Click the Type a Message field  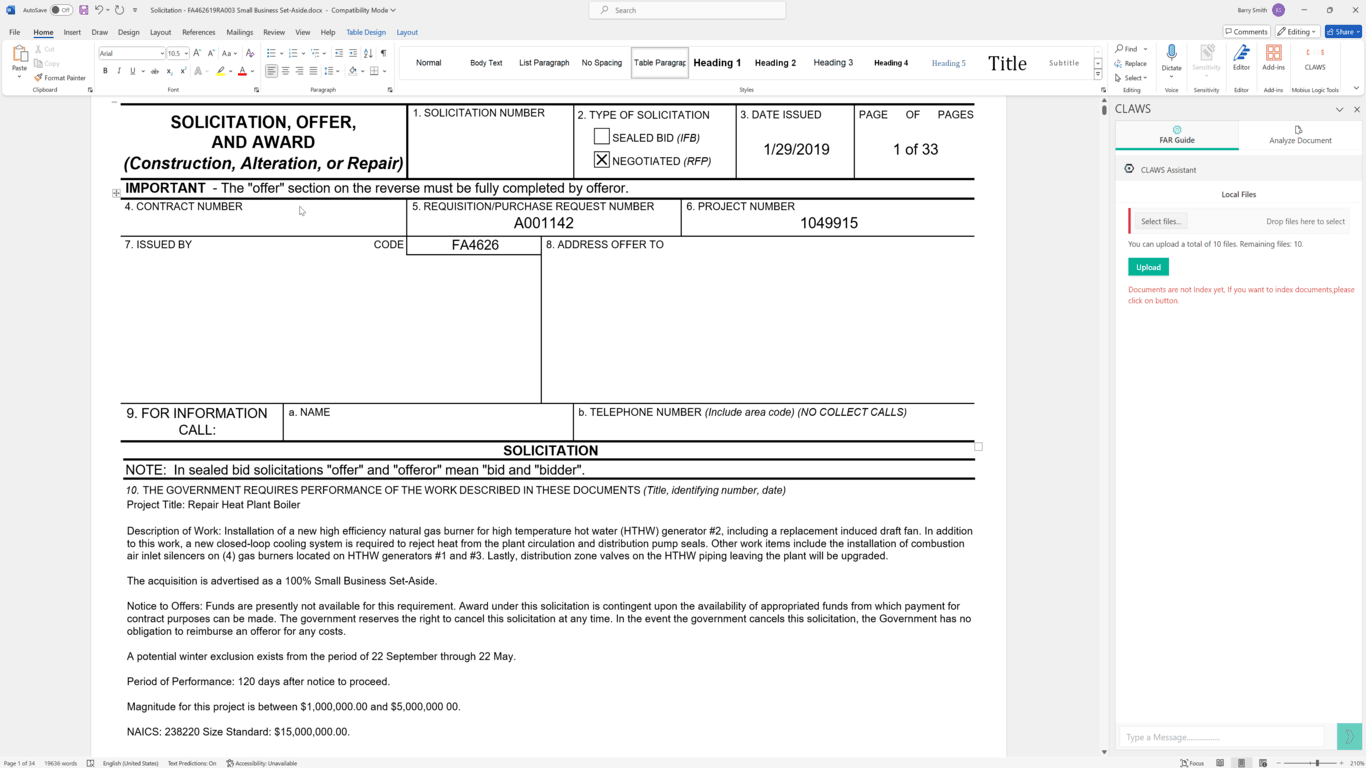pos(1222,737)
